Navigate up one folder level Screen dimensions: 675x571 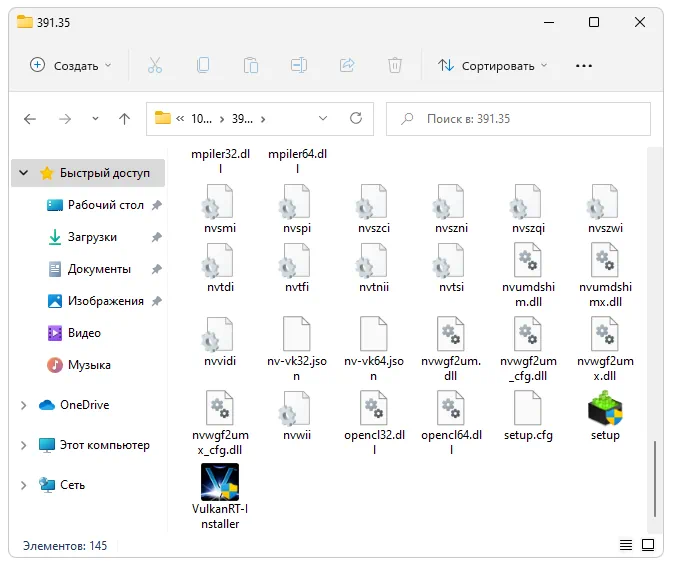click(124, 118)
